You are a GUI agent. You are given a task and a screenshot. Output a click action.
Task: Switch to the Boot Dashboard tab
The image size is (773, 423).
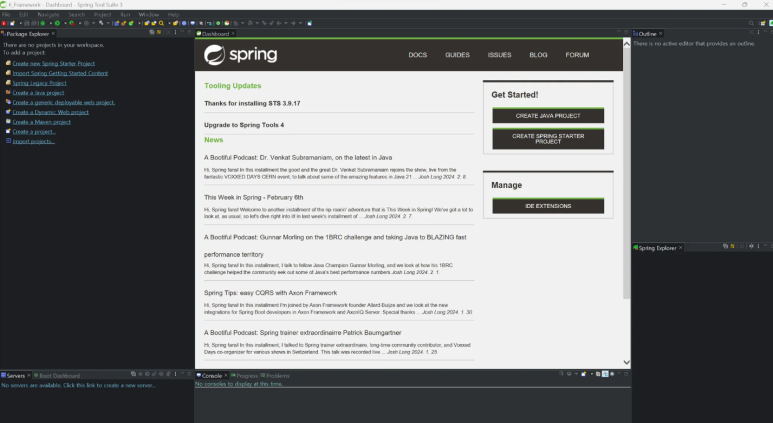click(57, 376)
